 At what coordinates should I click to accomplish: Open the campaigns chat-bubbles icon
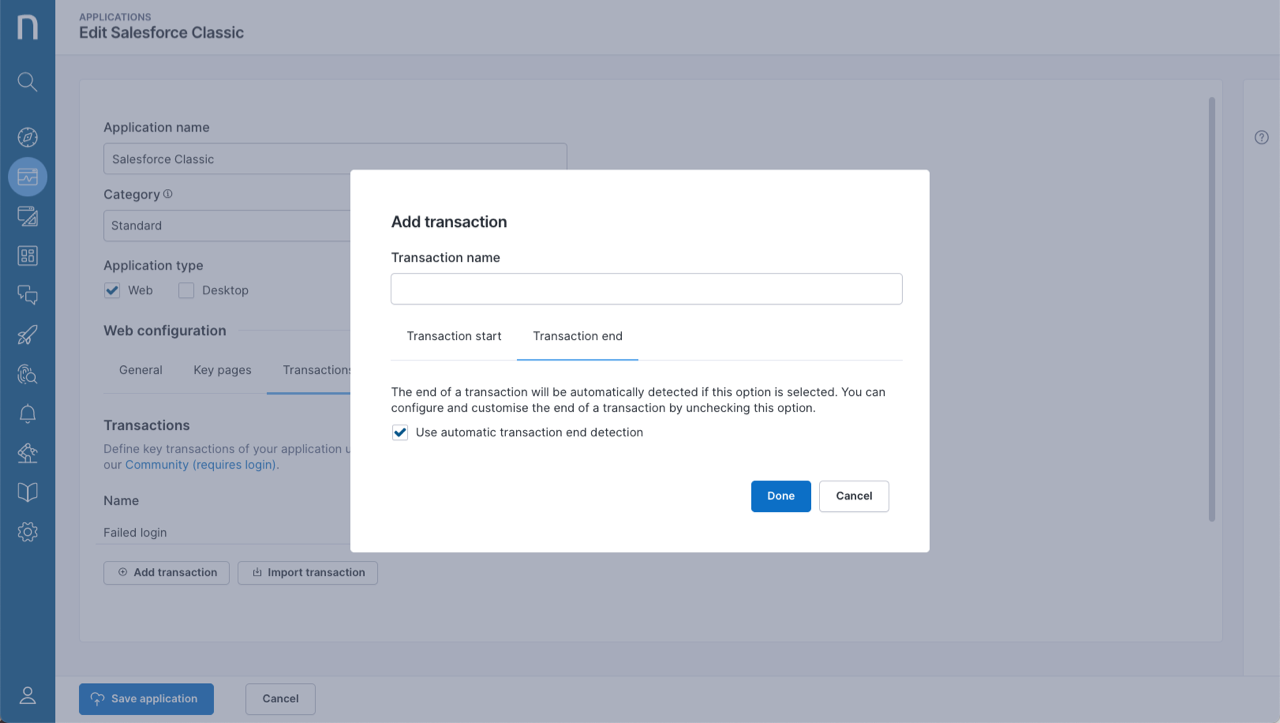click(27, 295)
